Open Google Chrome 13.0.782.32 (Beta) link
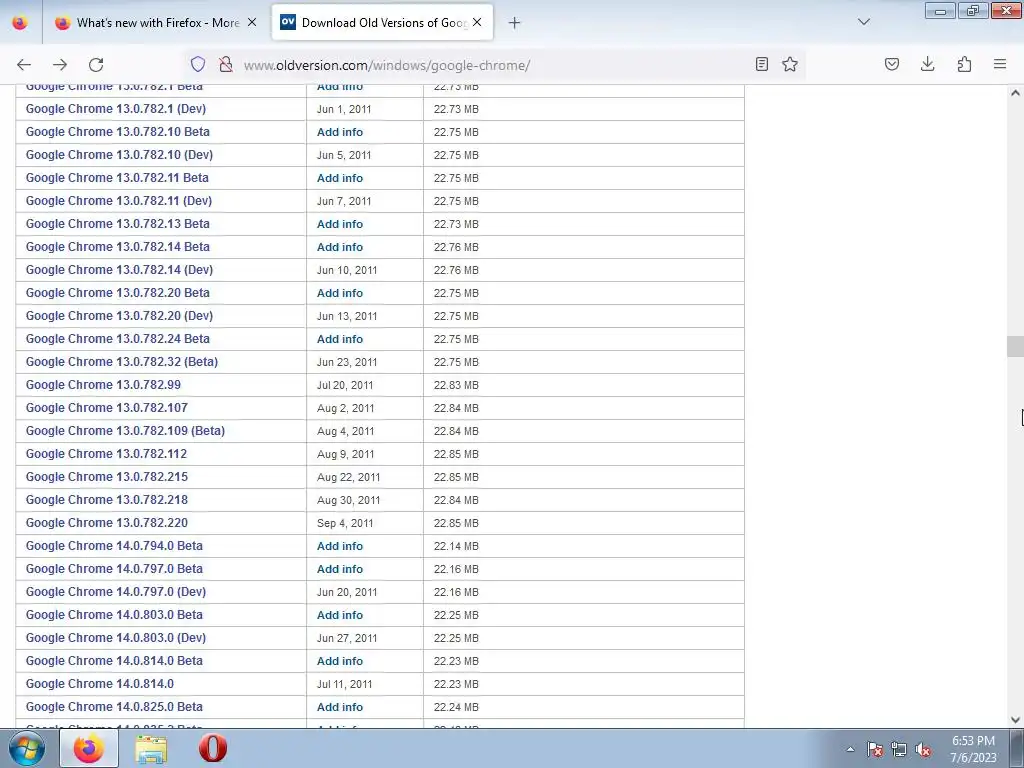The width and height of the screenshot is (1024, 768). point(121,362)
